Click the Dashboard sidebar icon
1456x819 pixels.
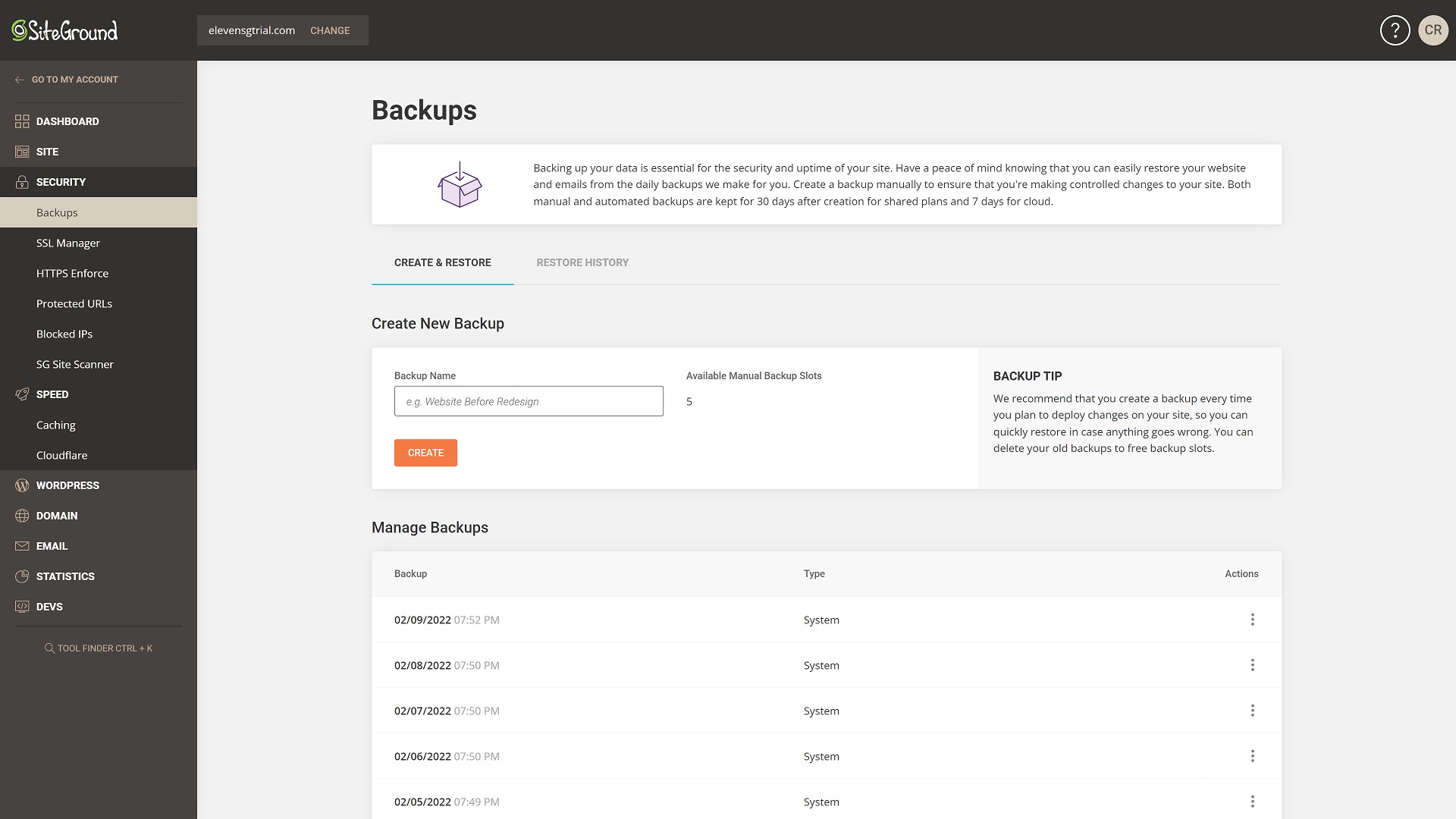21,121
